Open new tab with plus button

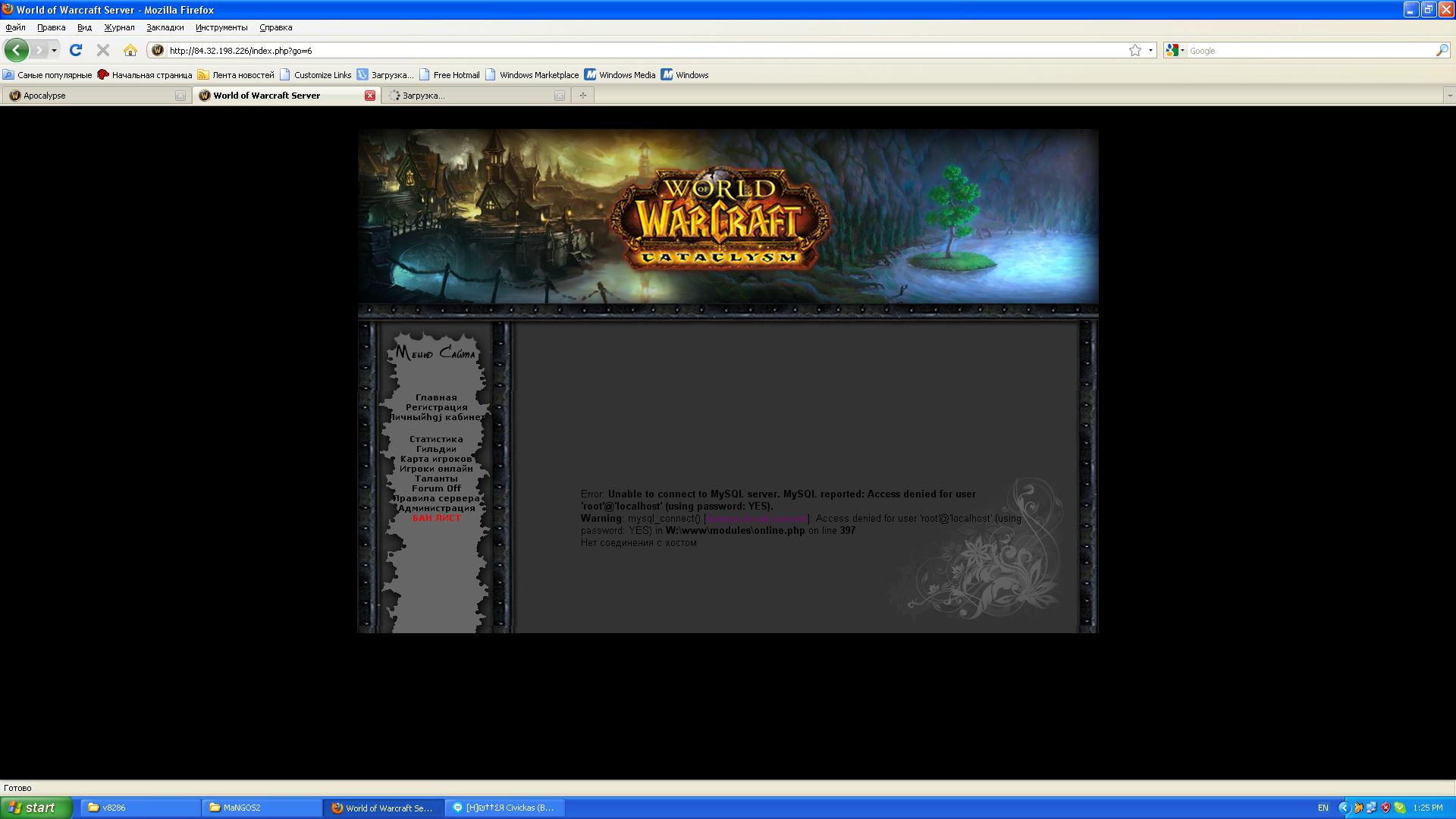point(582,95)
